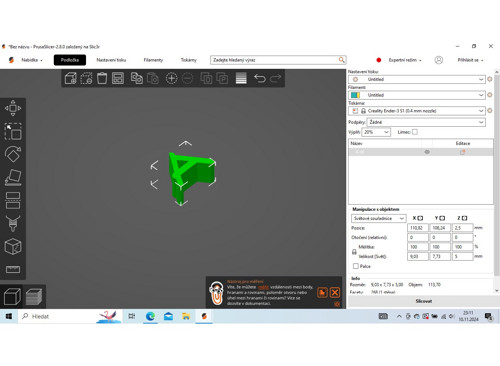Toggle the Palce checkbox
The height and width of the screenshot is (366, 500).
point(356,266)
